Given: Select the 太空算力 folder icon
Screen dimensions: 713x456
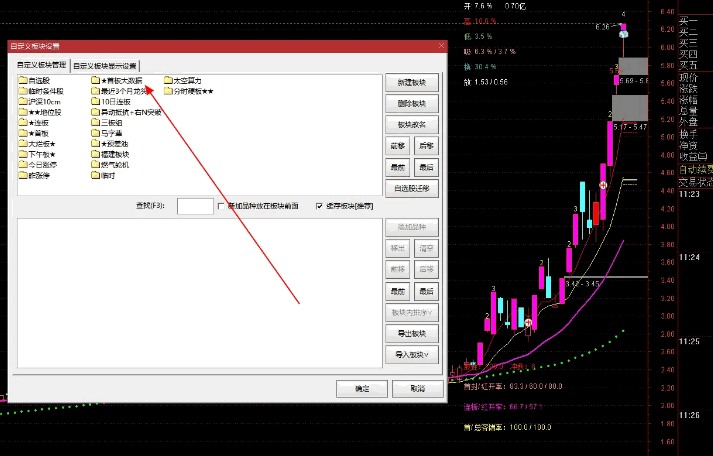Looking at the screenshot, I should point(168,80).
